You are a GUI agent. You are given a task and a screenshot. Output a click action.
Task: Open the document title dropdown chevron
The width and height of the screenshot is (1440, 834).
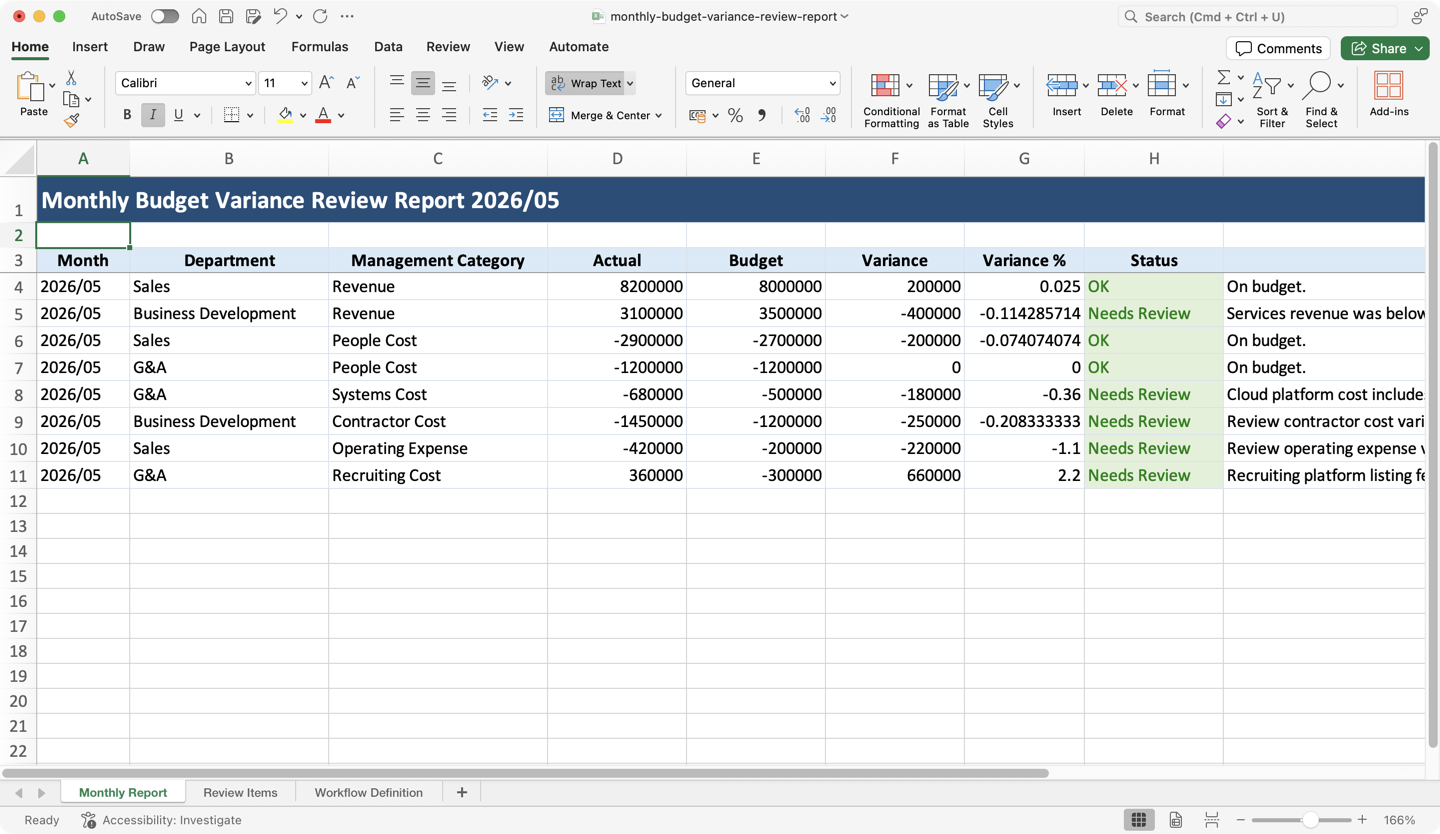(845, 17)
